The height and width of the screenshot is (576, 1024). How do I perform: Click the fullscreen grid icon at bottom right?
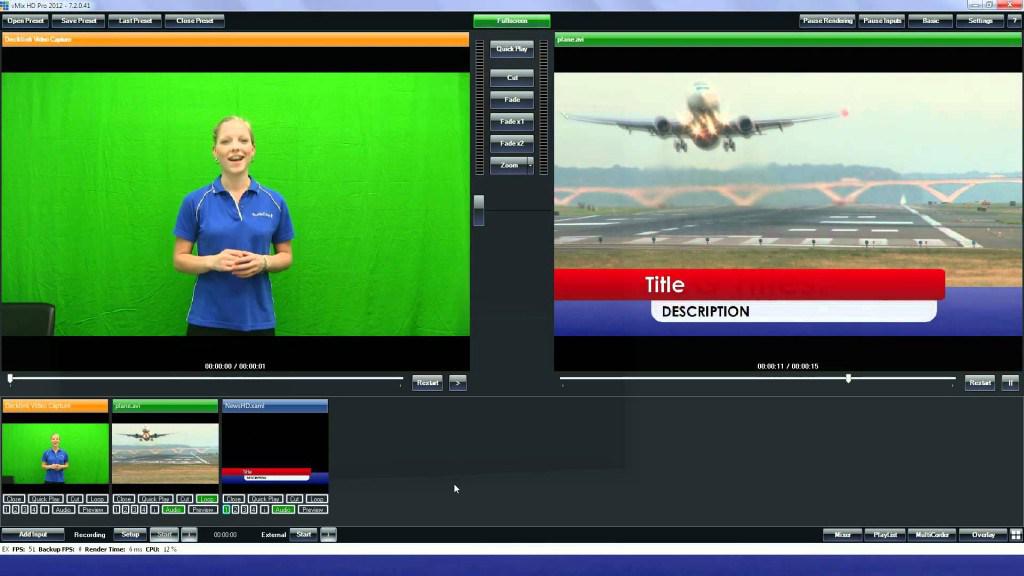pyautogui.click(x=1016, y=534)
